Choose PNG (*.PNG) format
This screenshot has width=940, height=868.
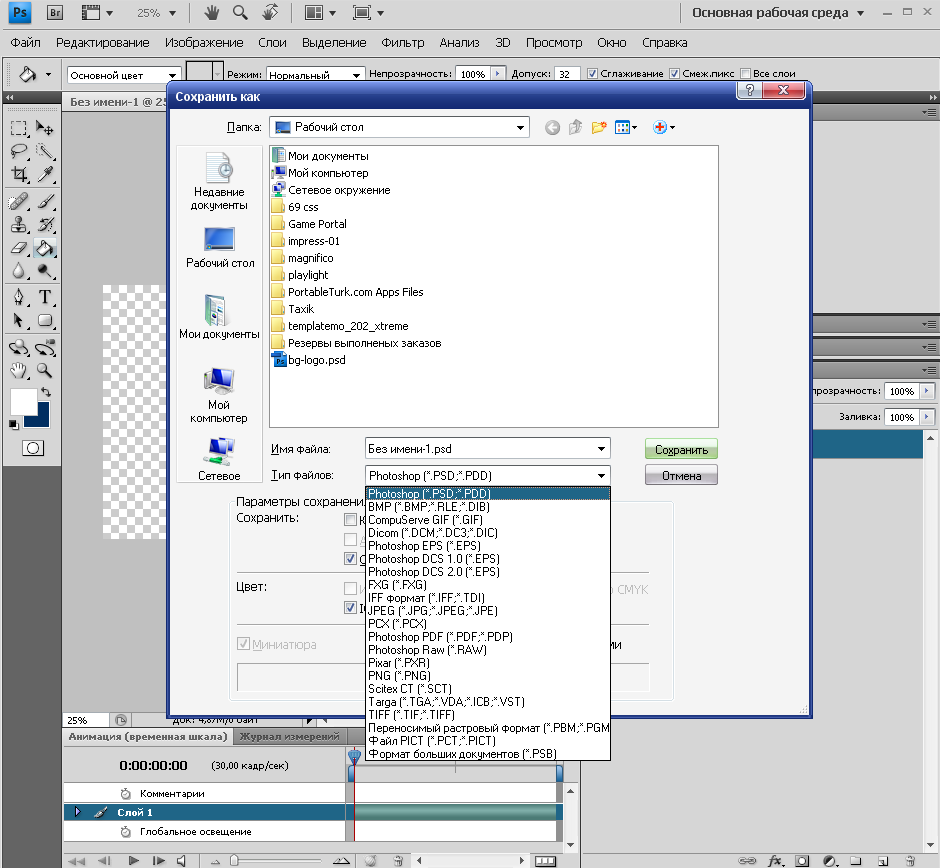(x=488, y=676)
